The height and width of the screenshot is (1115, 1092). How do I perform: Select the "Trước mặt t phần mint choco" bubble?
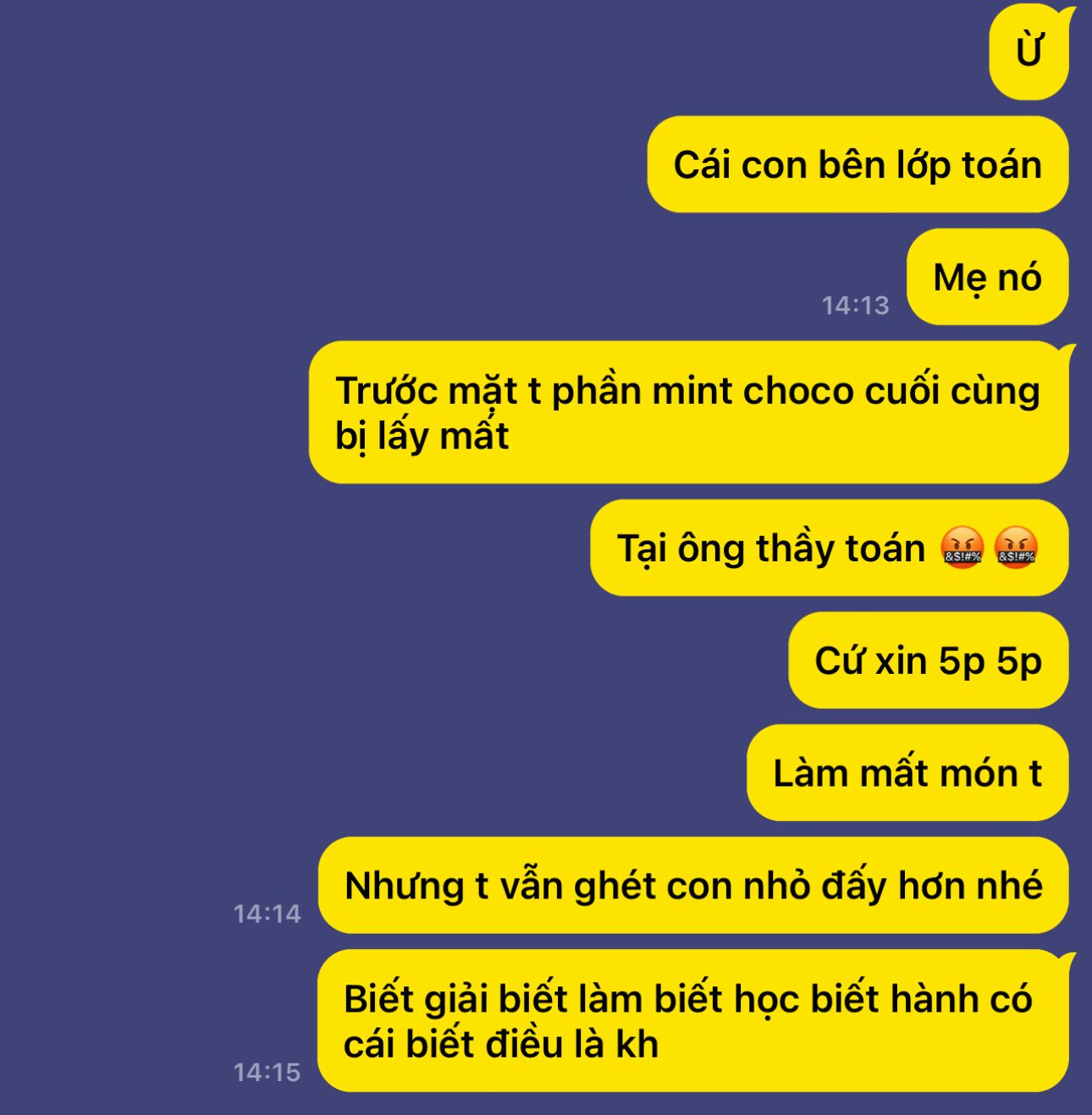pyautogui.click(x=688, y=412)
